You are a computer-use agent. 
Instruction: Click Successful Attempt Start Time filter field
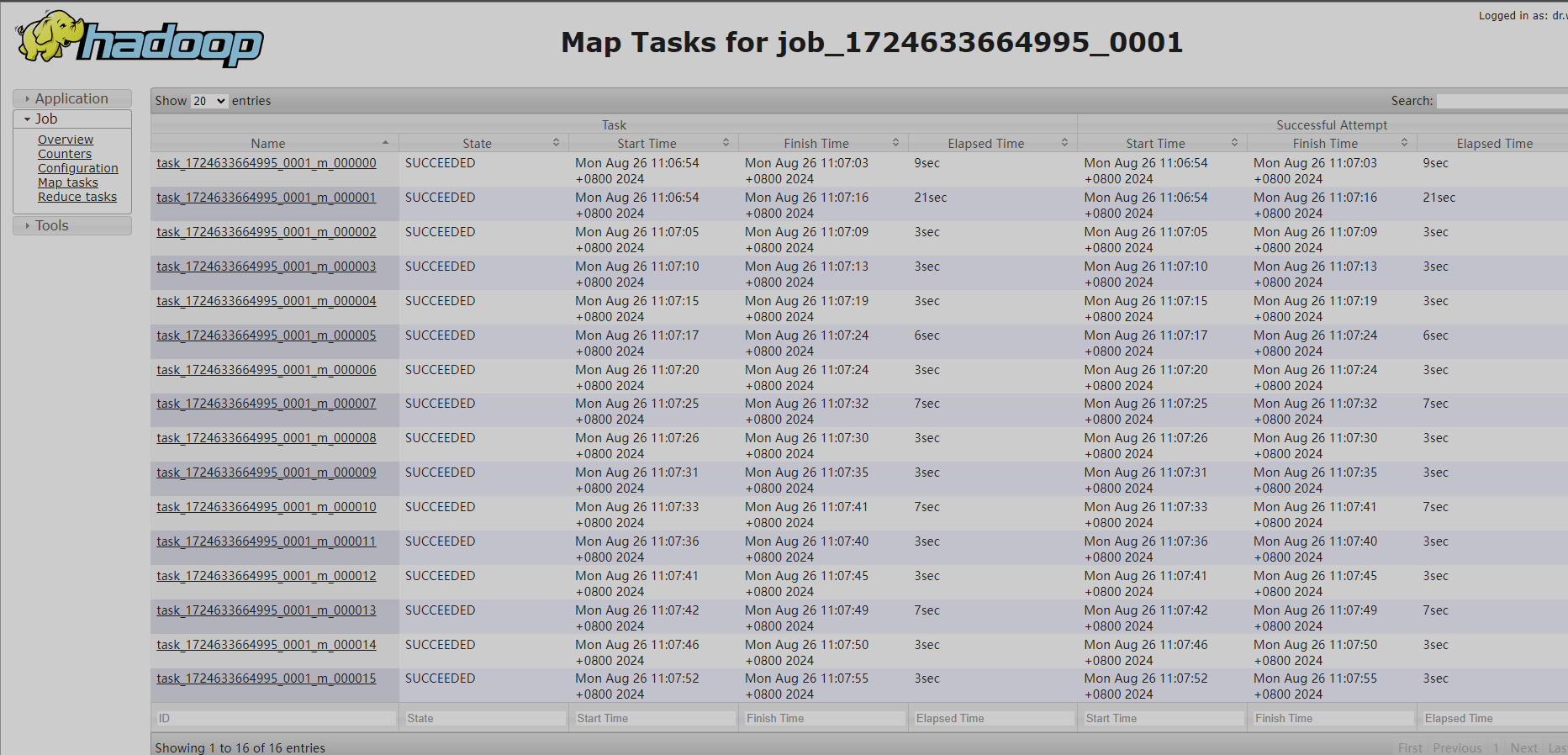tap(1164, 719)
